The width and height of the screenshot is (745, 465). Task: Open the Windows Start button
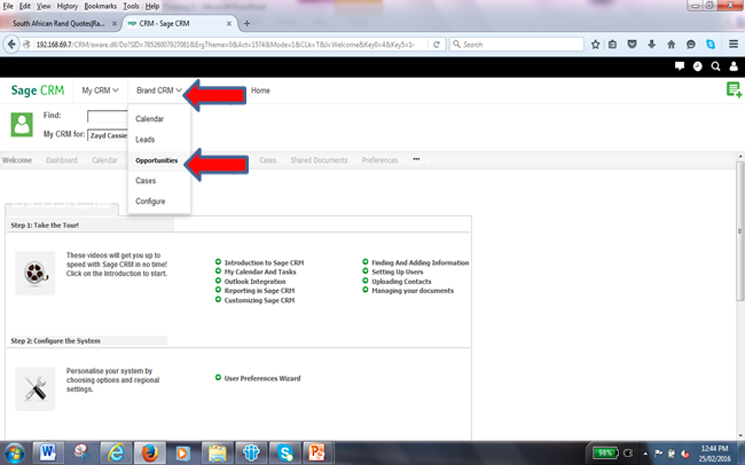(x=14, y=453)
